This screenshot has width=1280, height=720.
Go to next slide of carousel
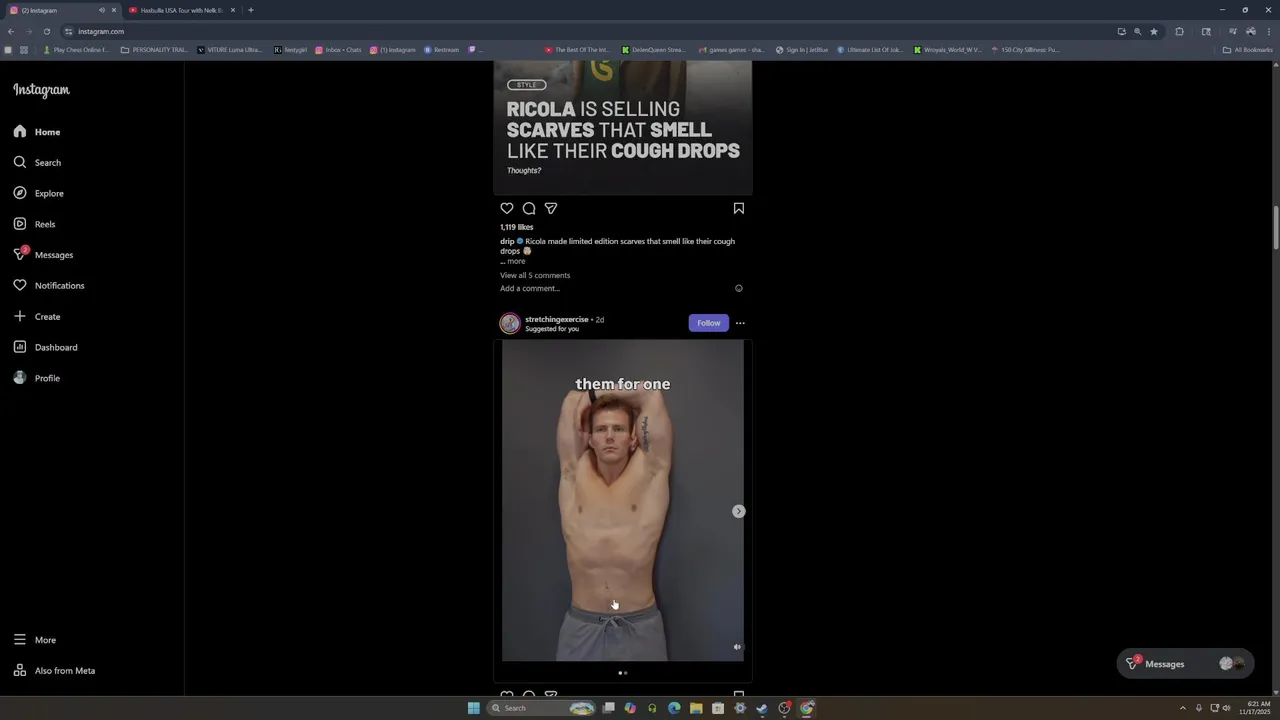[x=739, y=511]
